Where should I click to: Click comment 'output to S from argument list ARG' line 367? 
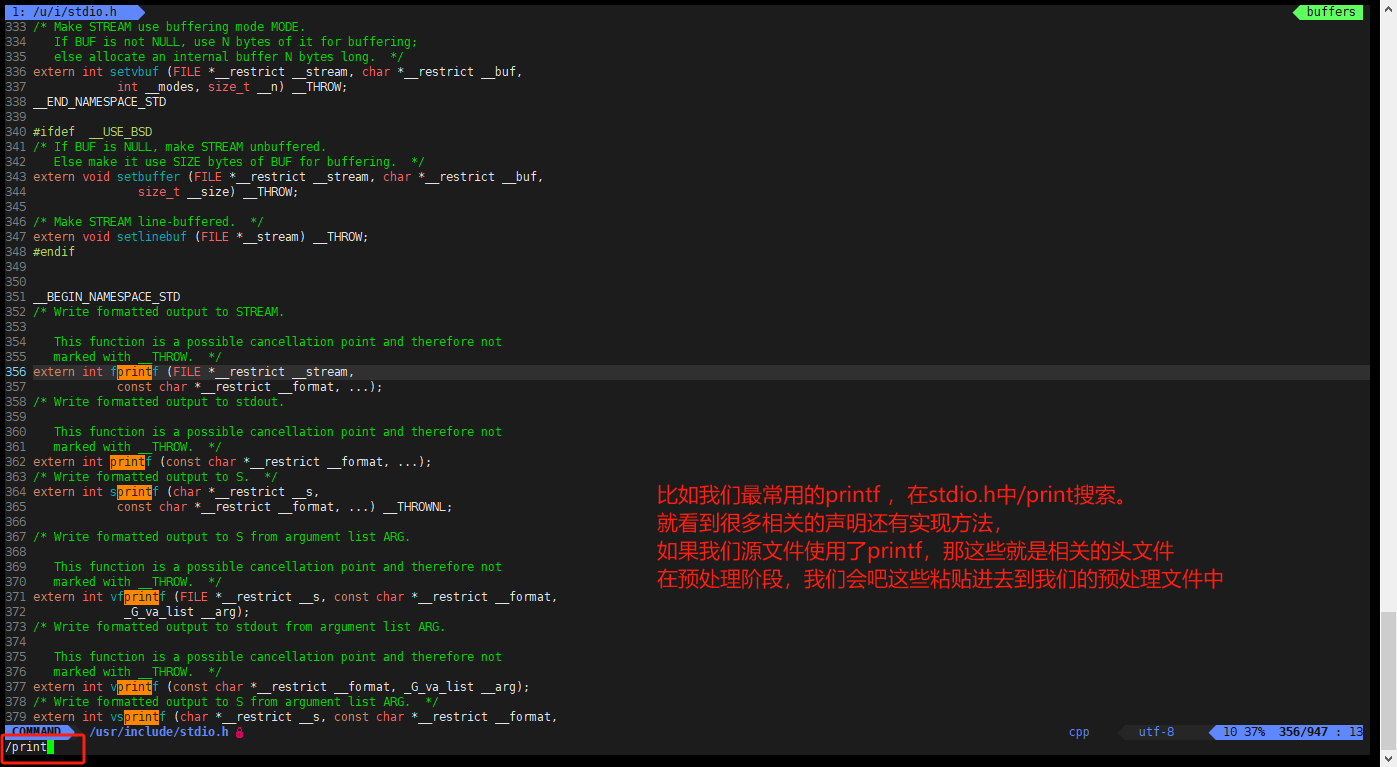(285, 537)
